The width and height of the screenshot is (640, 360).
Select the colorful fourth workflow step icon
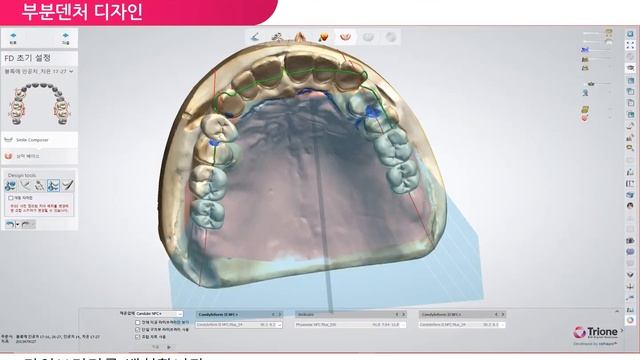coord(323,37)
